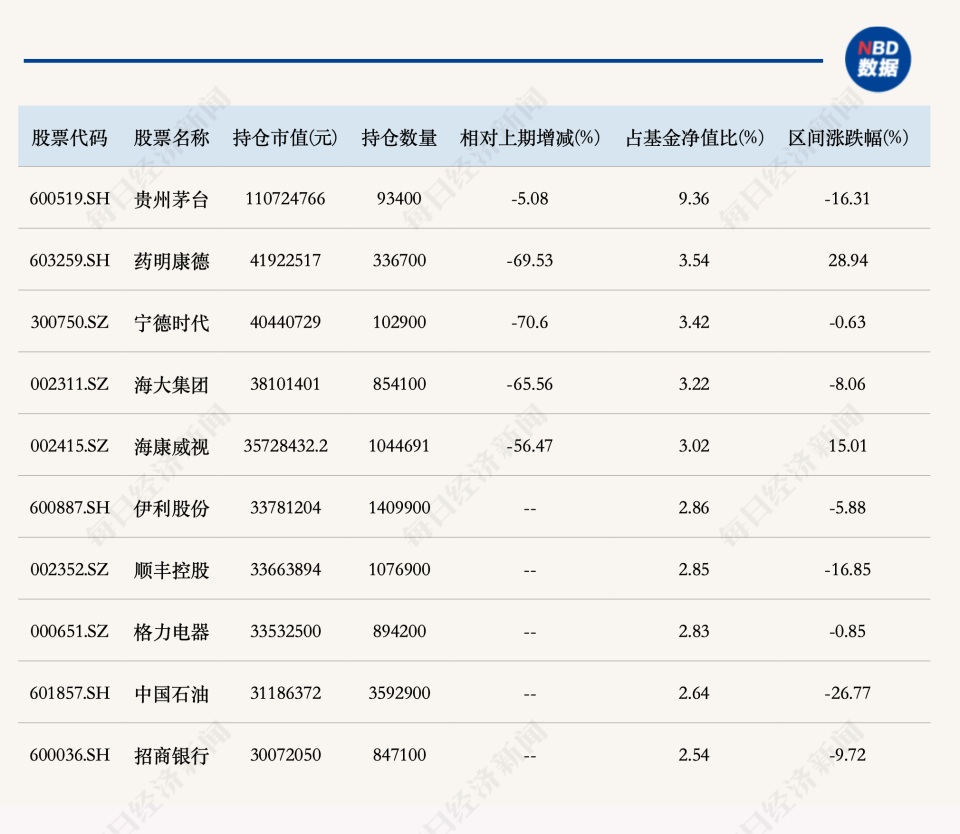Click holding quantity 93400
This screenshot has height=834, width=960.
[399, 199]
